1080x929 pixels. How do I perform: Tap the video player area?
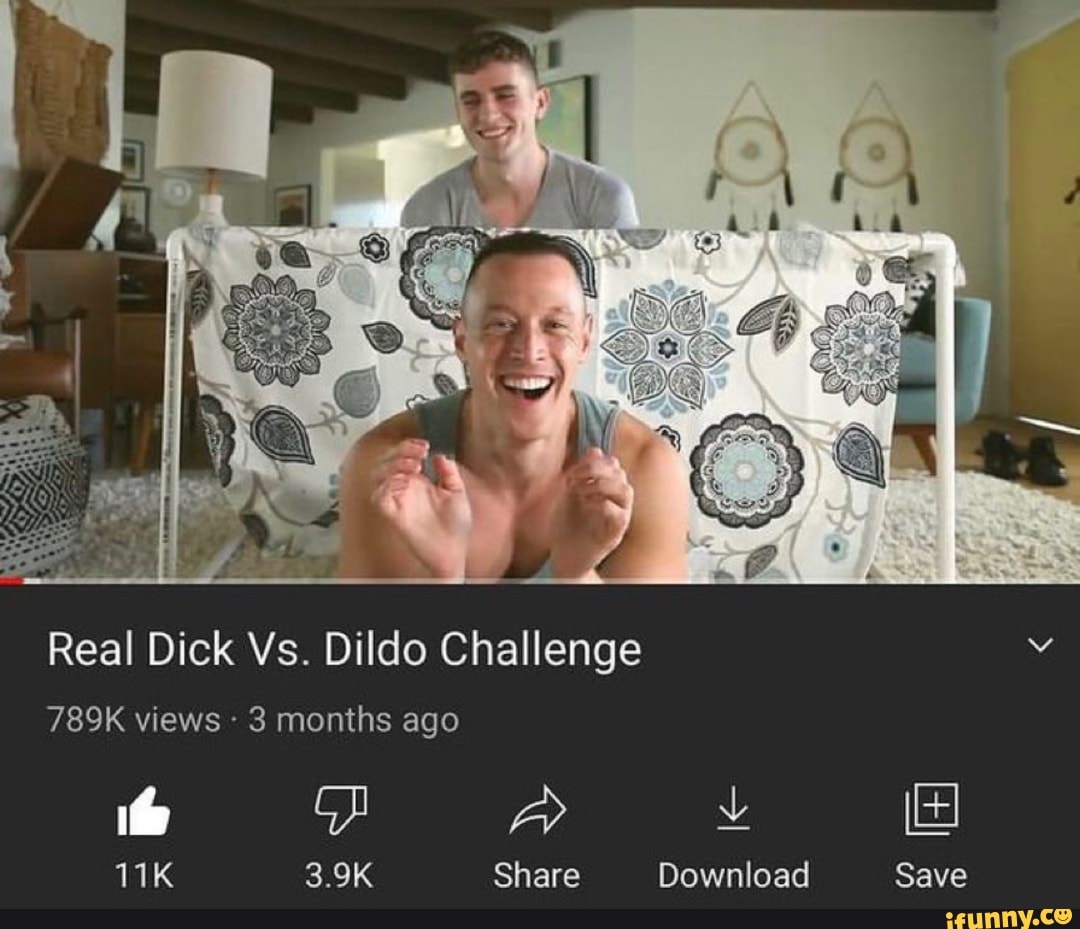540,292
